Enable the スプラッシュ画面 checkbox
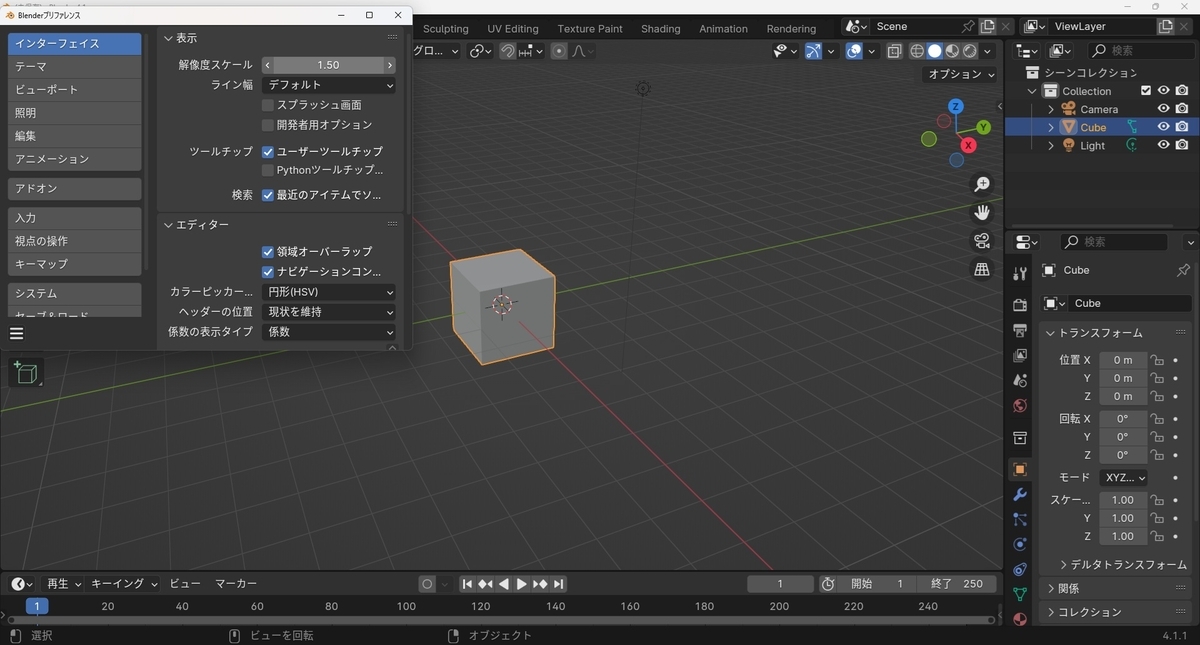 pyautogui.click(x=268, y=105)
